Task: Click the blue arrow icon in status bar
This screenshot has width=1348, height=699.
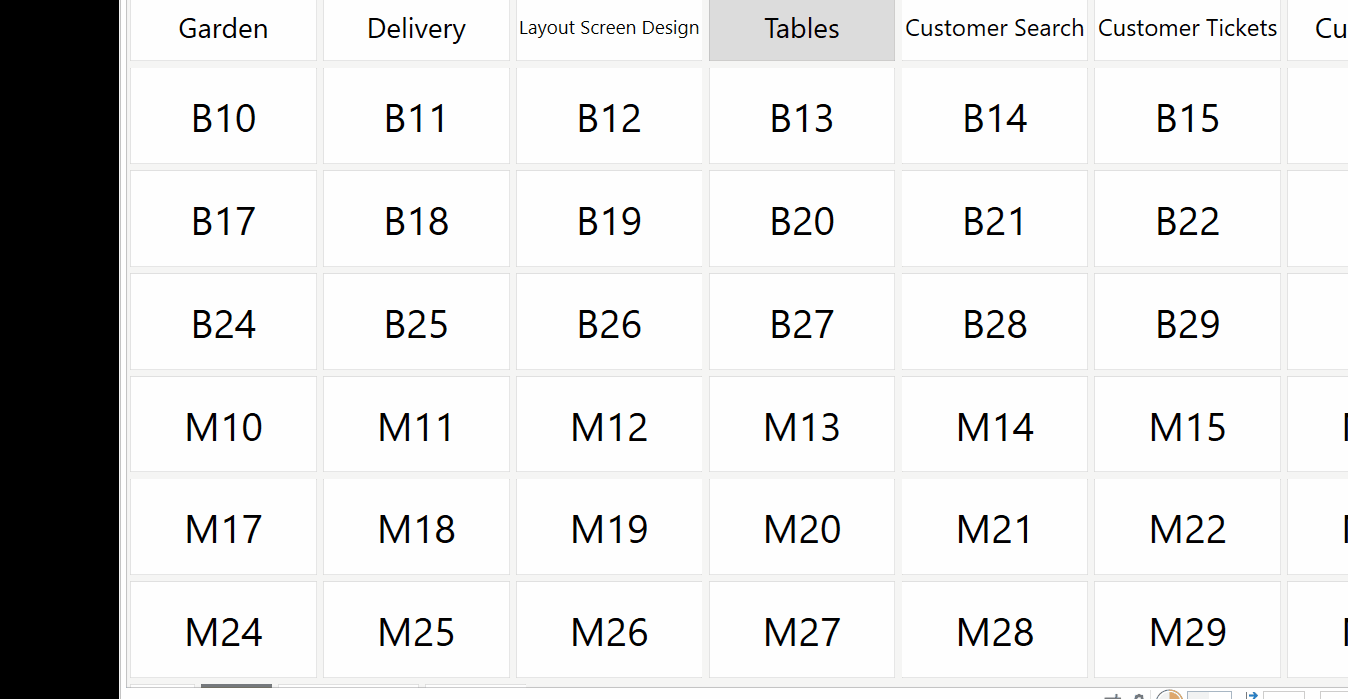Action: pyautogui.click(x=1252, y=695)
